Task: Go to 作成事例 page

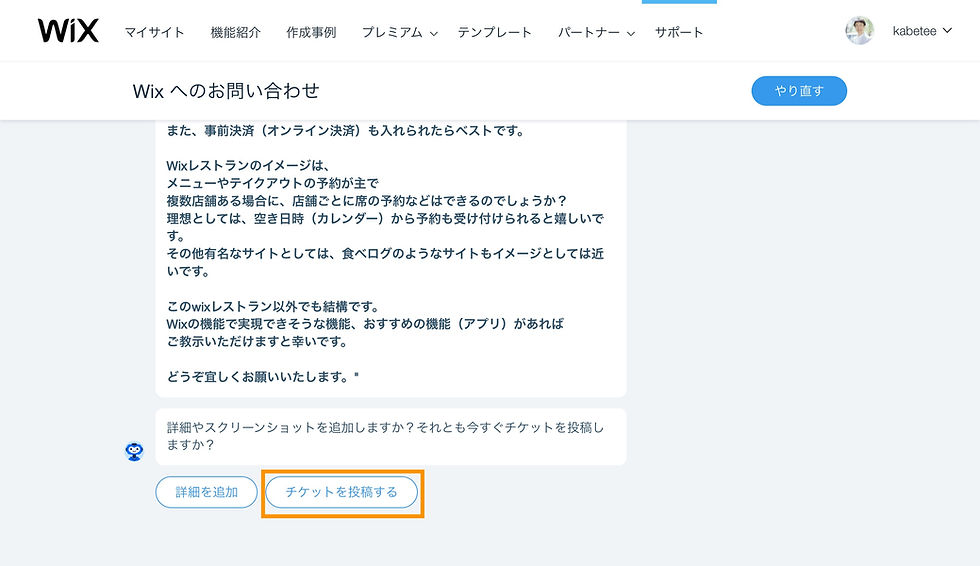Action: (311, 32)
